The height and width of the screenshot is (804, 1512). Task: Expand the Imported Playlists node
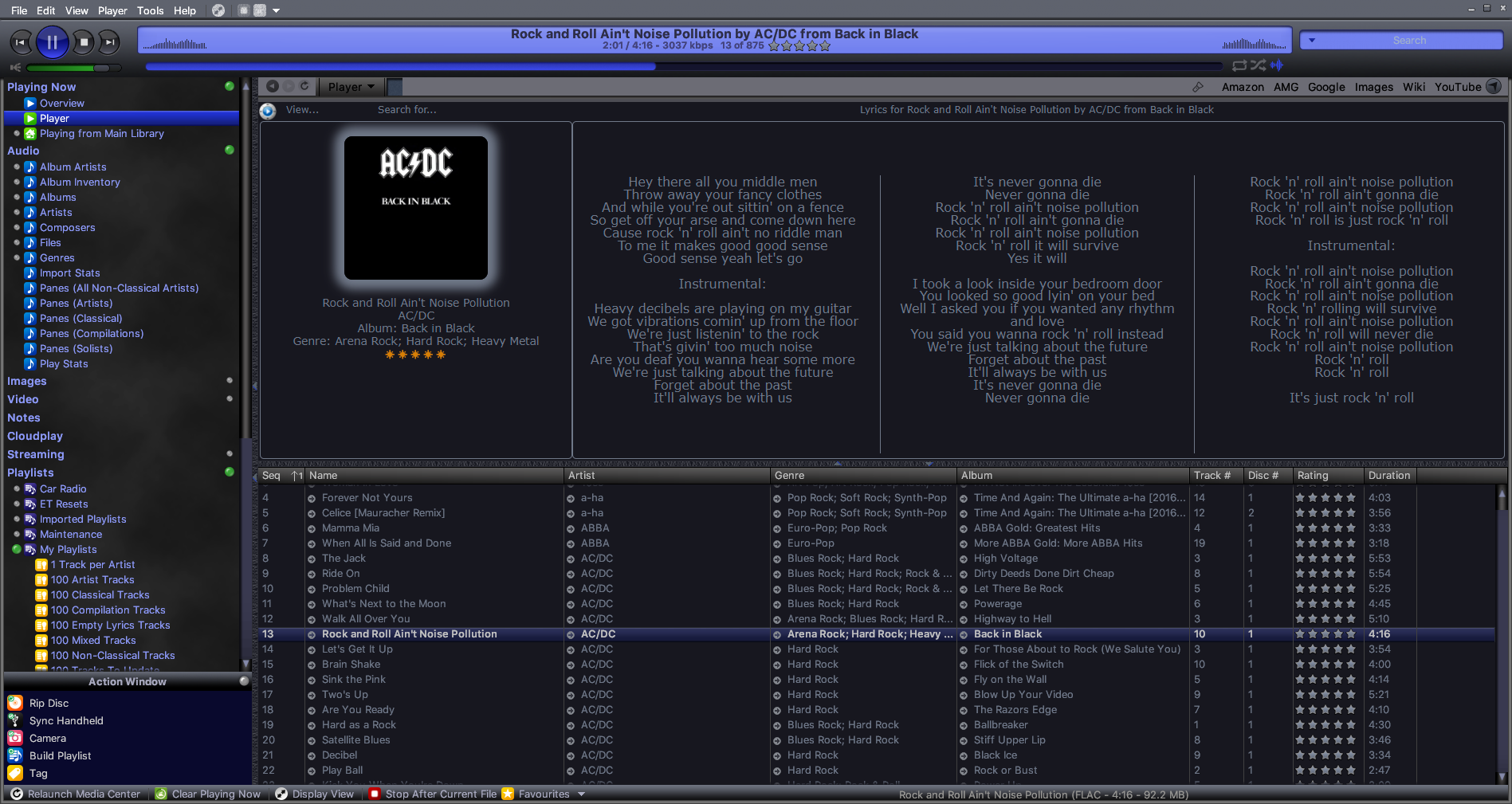(x=17, y=519)
